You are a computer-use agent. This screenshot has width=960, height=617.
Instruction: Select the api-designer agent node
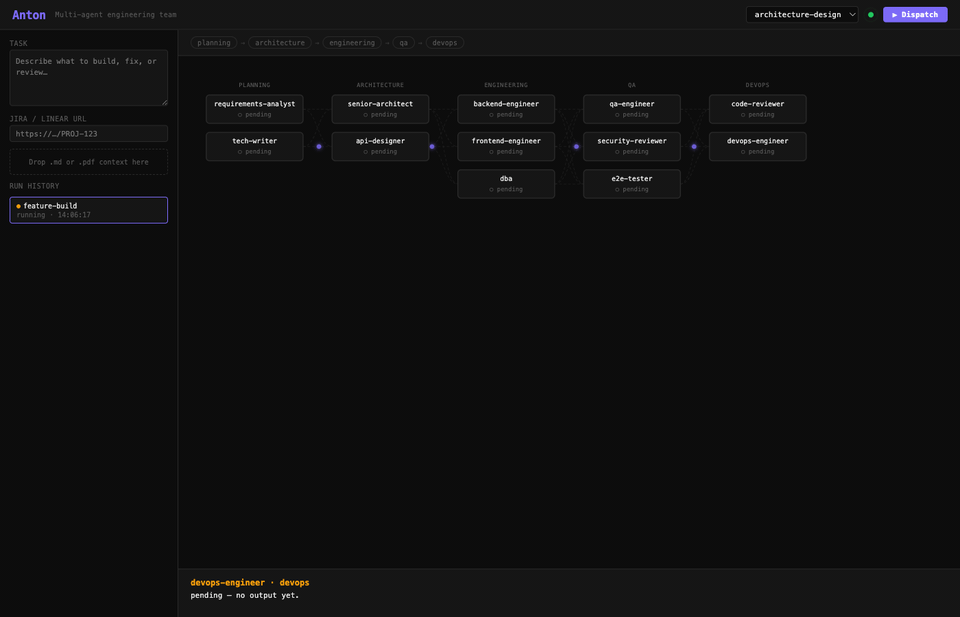tap(380, 146)
